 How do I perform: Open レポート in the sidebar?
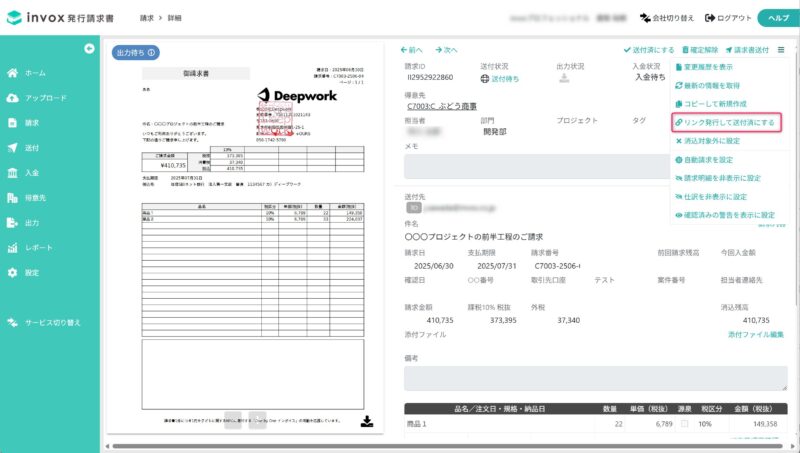[30, 248]
